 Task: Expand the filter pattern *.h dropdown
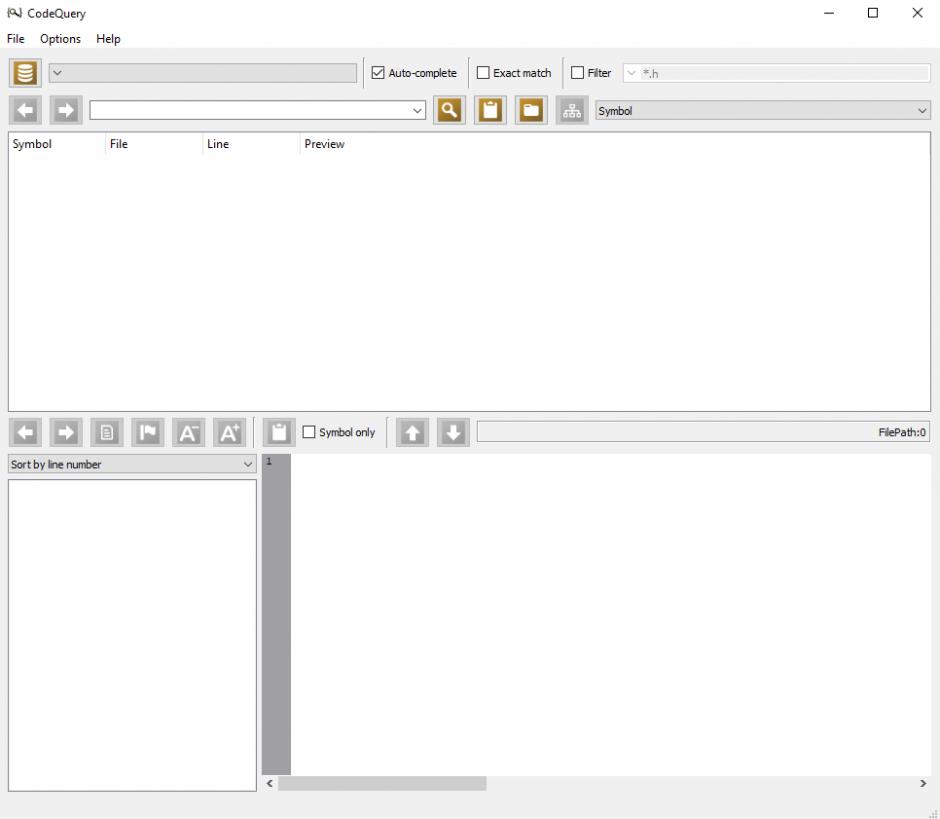(x=776, y=73)
